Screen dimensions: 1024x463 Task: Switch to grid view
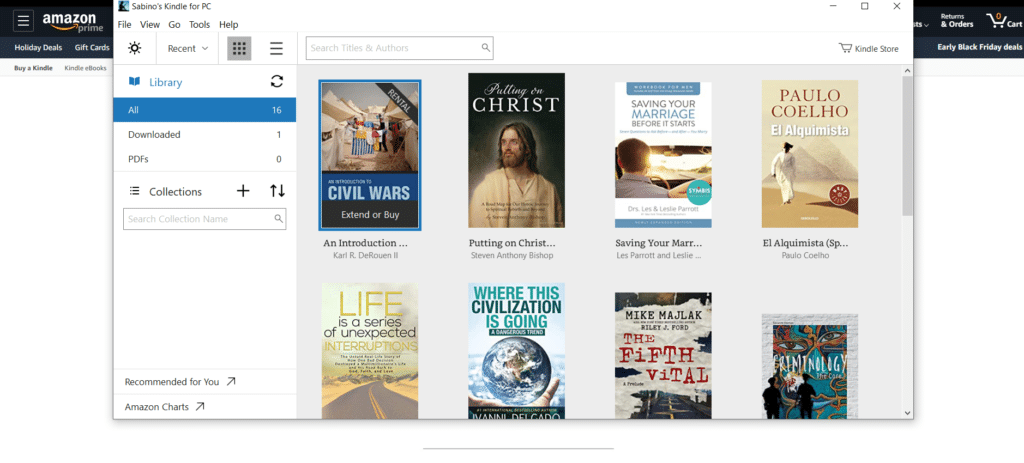(239, 48)
